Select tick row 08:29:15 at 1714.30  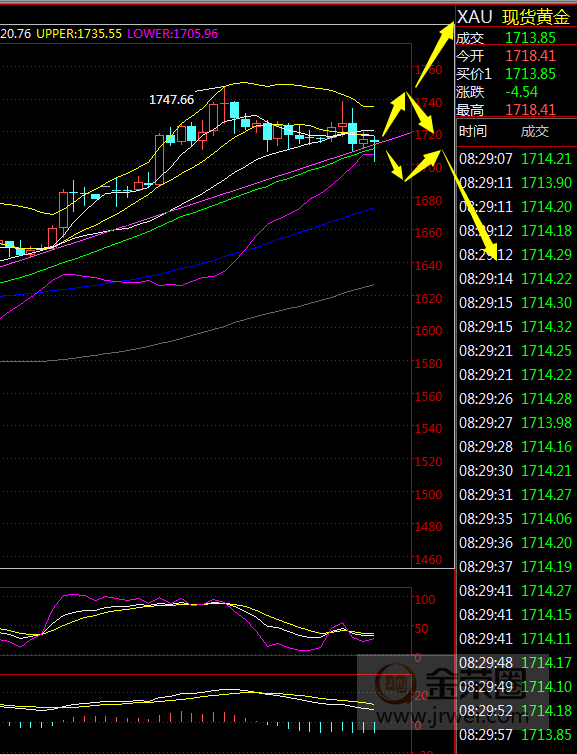pyautogui.click(x=515, y=302)
